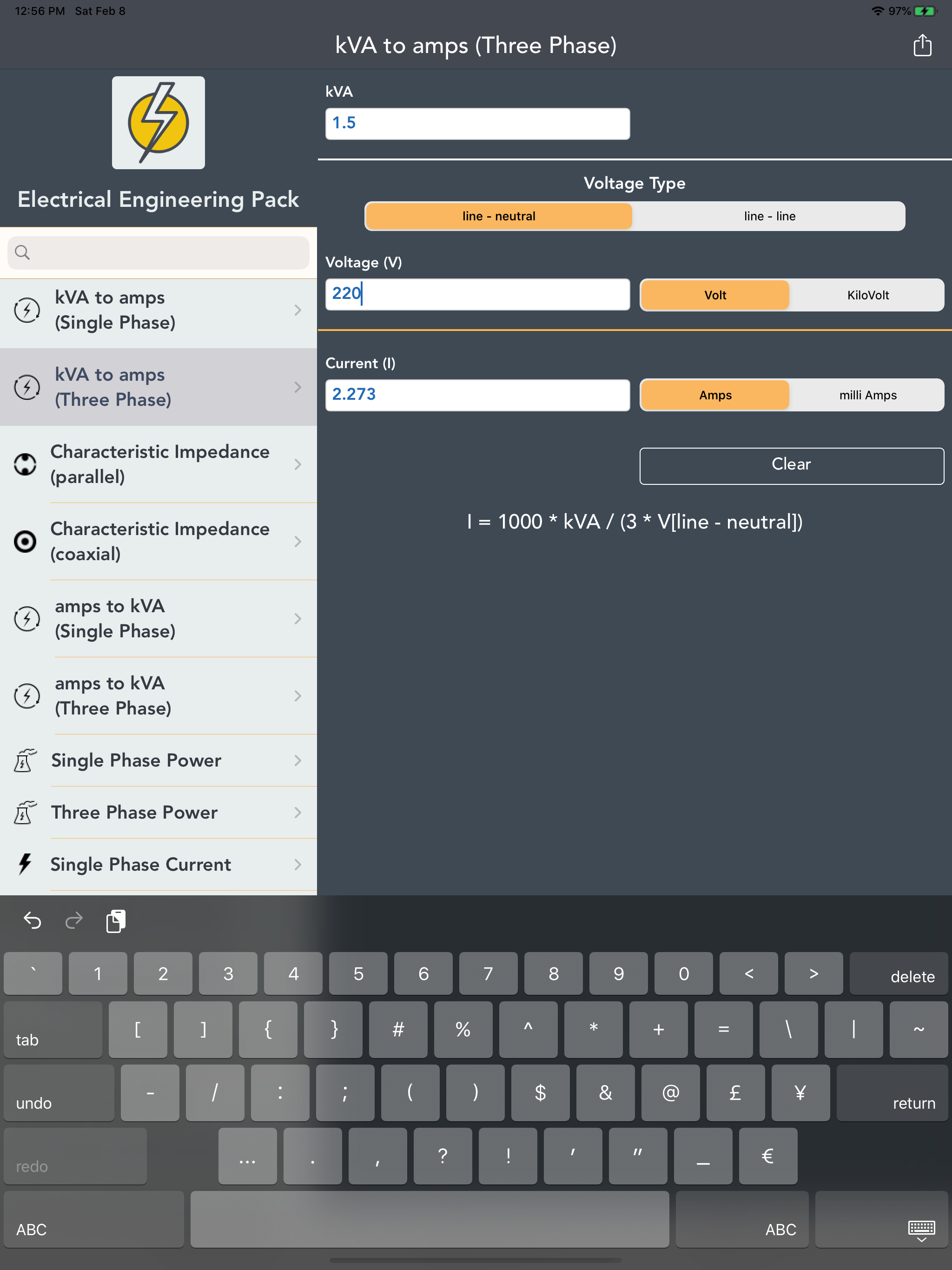Image resolution: width=952 pixels, height=1270 pixels.
Task: Tap the parallel Characteristic Impedance icon
Action: click(x=25, y=464)
